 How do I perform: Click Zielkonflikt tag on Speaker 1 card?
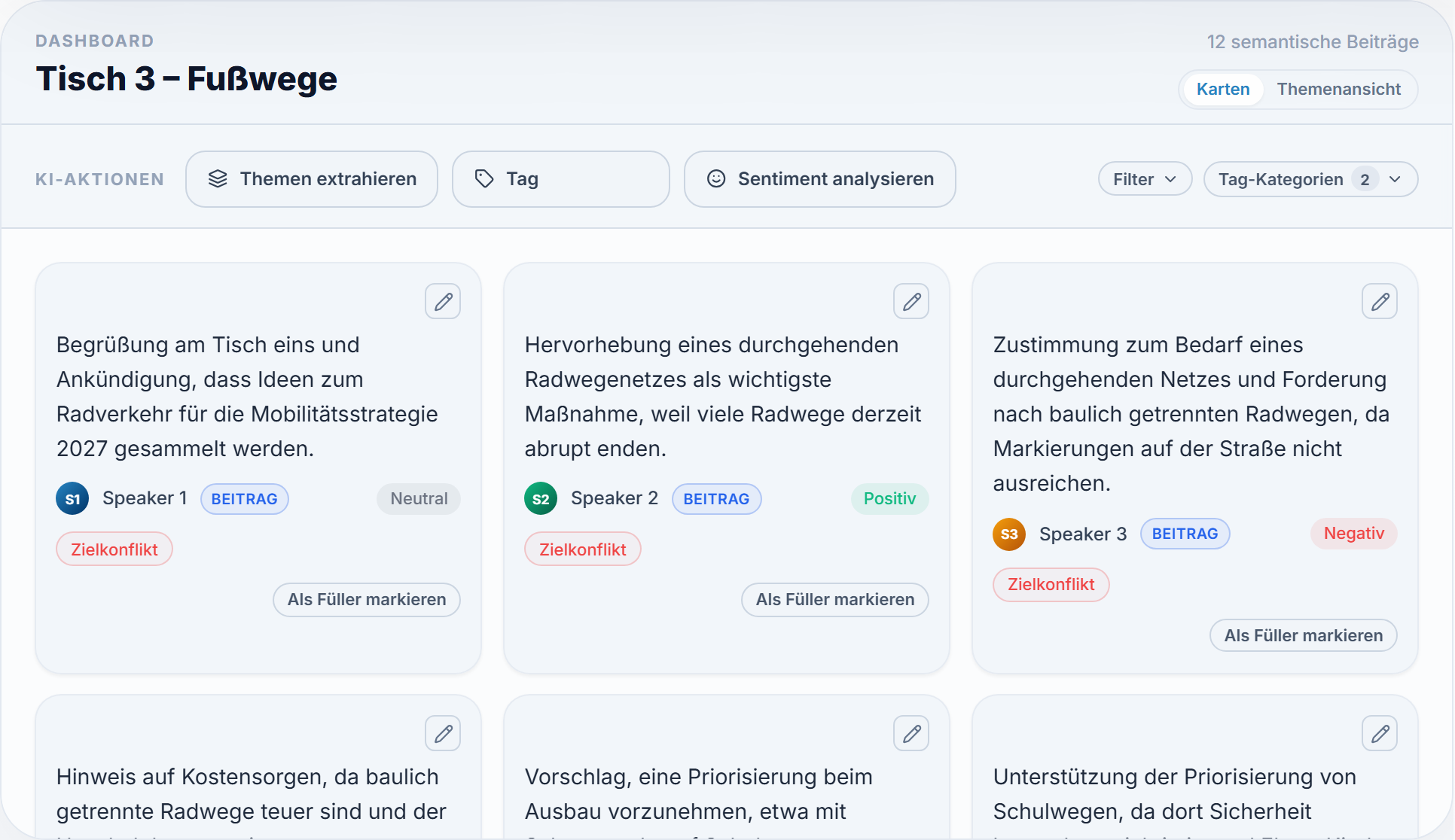(x=114, y=549)
